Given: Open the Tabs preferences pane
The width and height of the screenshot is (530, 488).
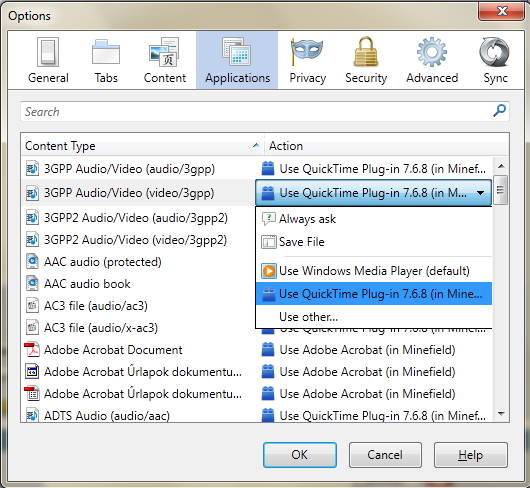Looking at the screenshot, I should point(106,60).
